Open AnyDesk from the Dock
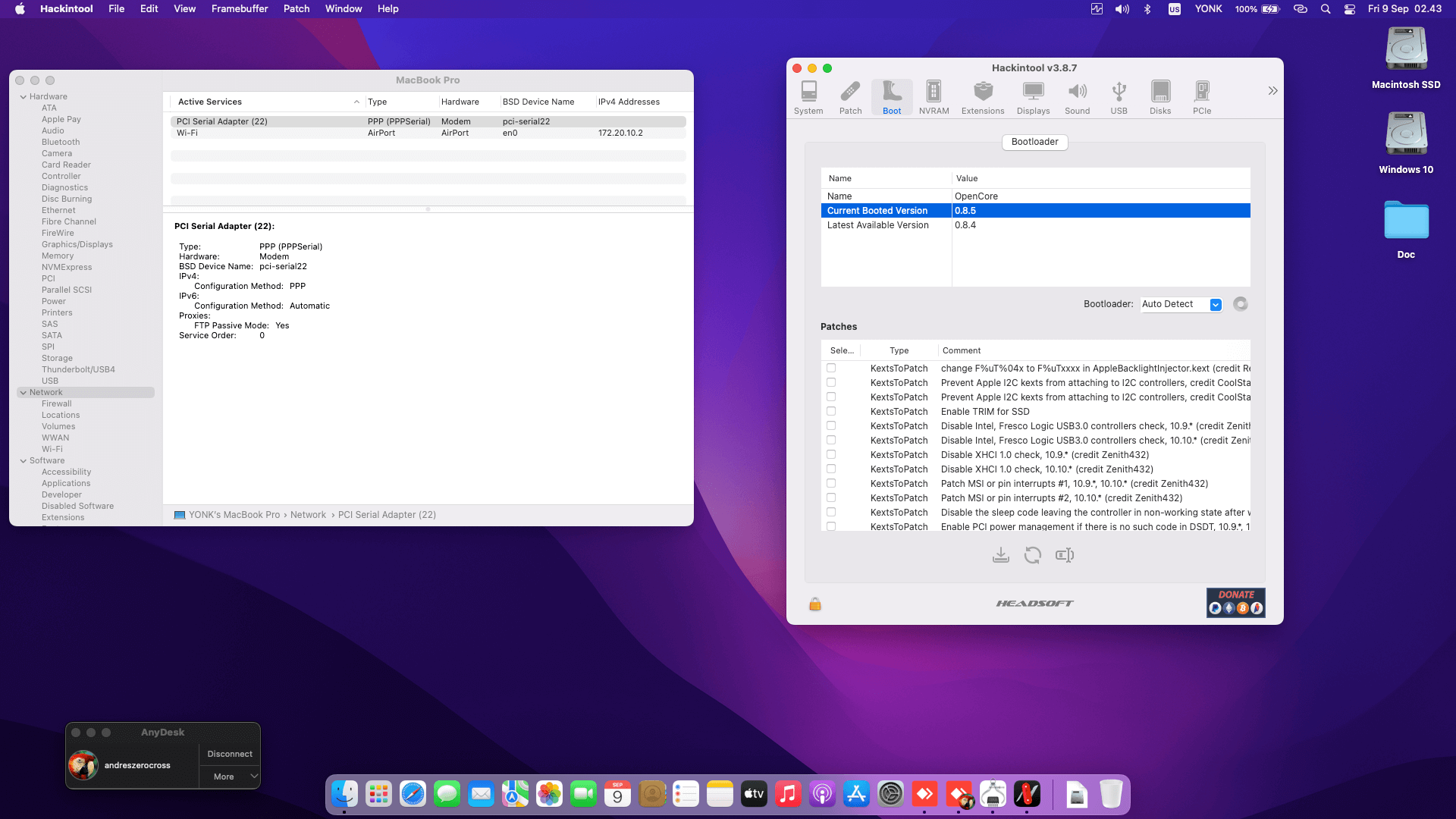This screenshot has width=1456, height=819. tap(924, 794)
